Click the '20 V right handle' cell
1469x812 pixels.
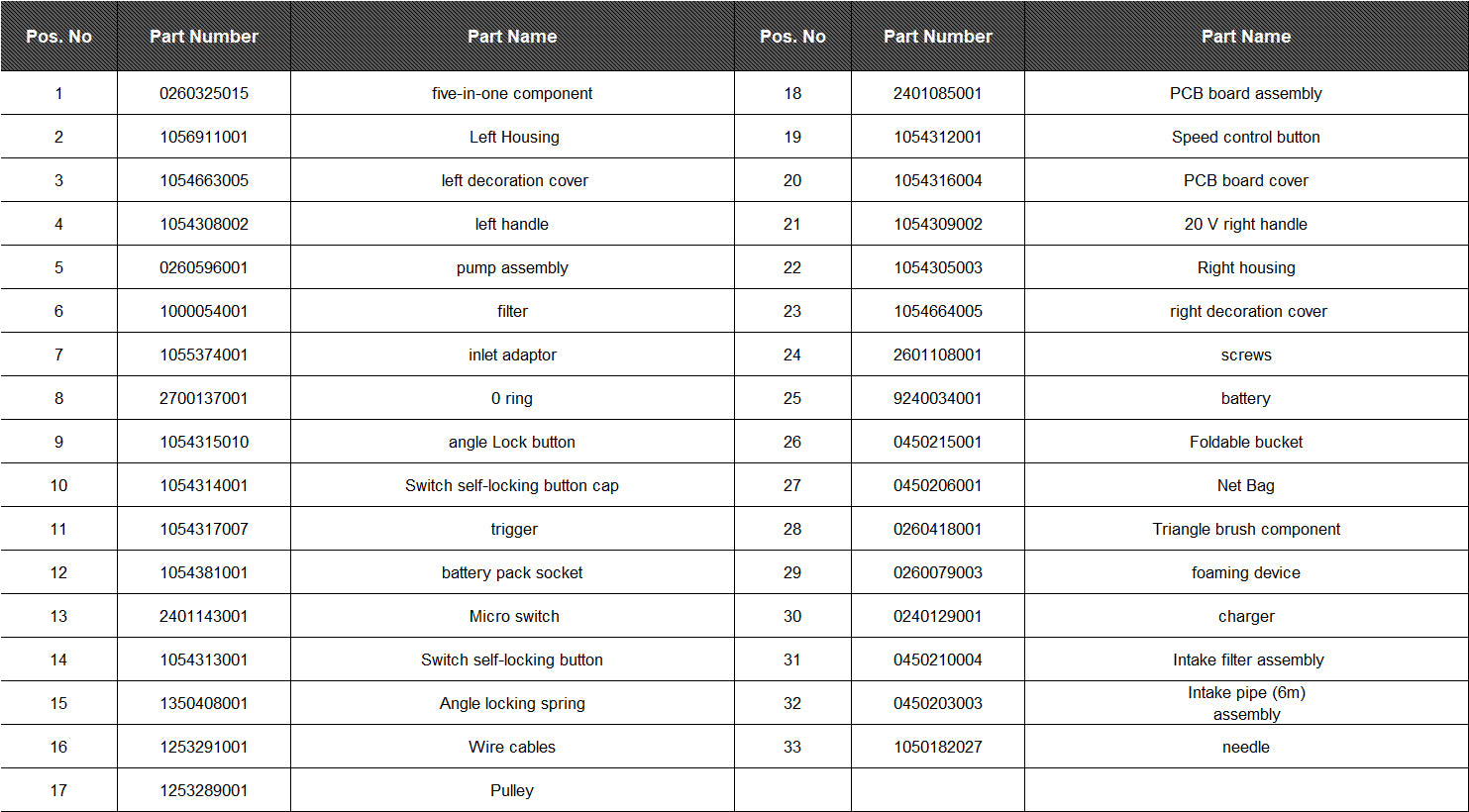pyautogui.click(x=1246, y=224)
